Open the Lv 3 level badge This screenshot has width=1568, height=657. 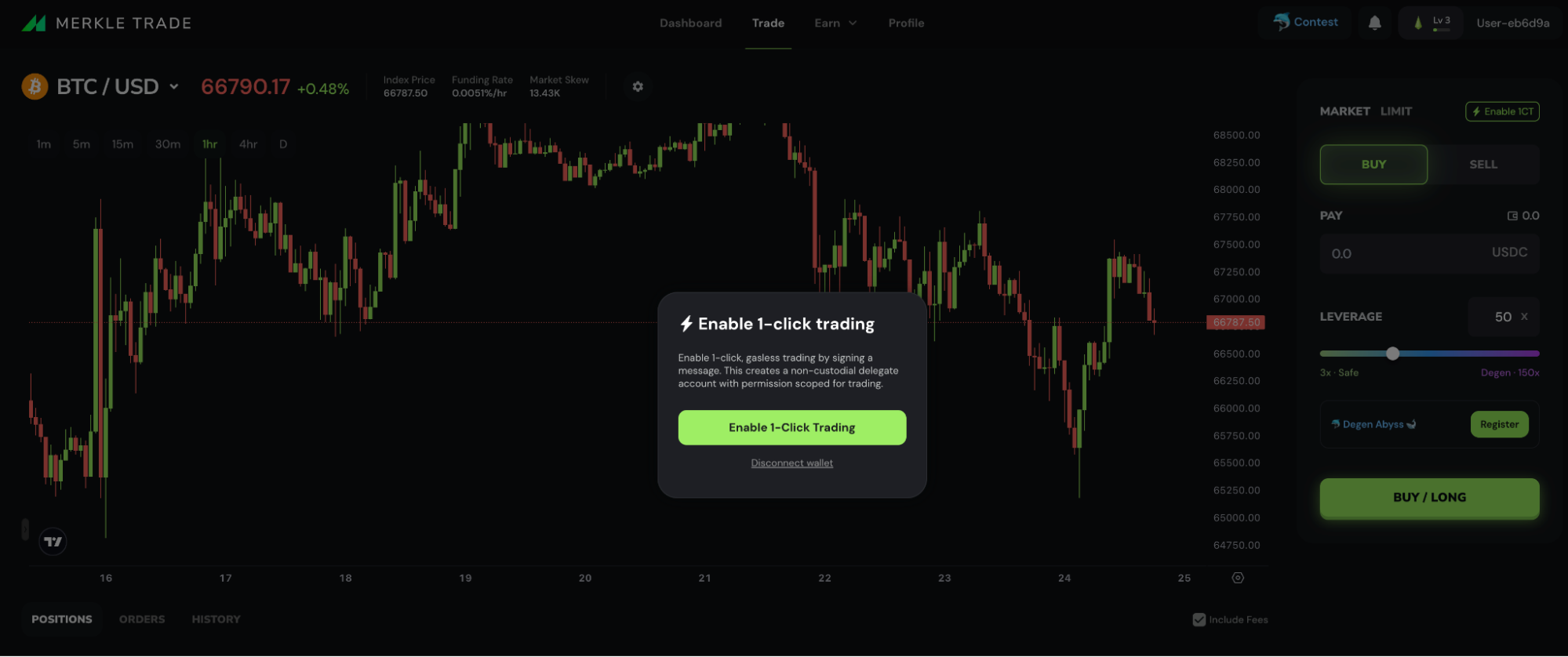(x=1432, y=23)
